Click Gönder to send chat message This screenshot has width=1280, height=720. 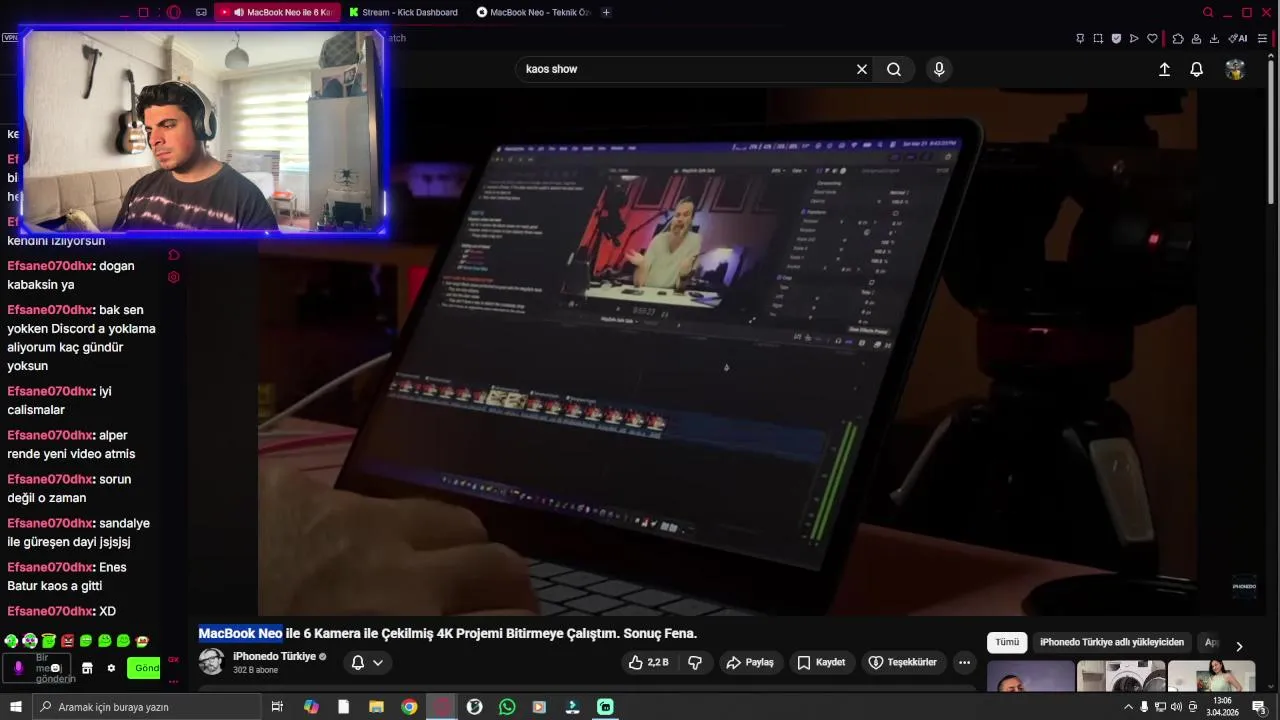pyautogui.click(x=144, y=668)
